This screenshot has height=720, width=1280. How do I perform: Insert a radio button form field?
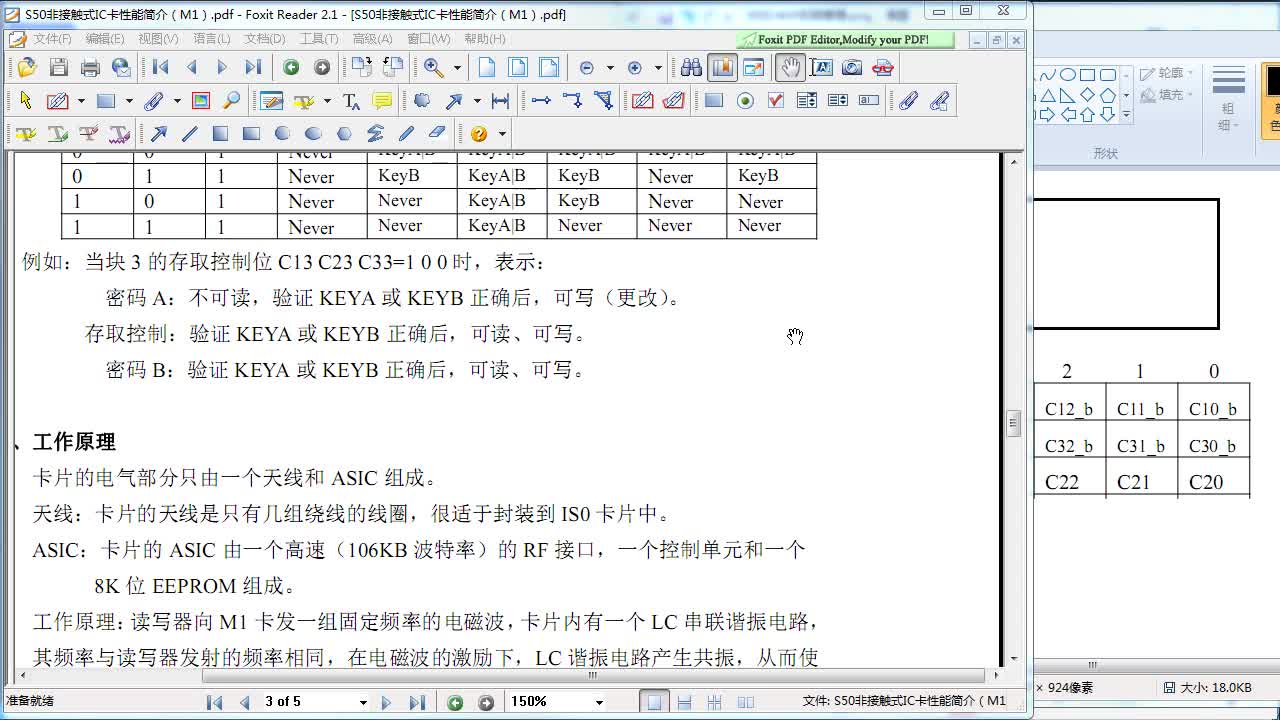745,101
